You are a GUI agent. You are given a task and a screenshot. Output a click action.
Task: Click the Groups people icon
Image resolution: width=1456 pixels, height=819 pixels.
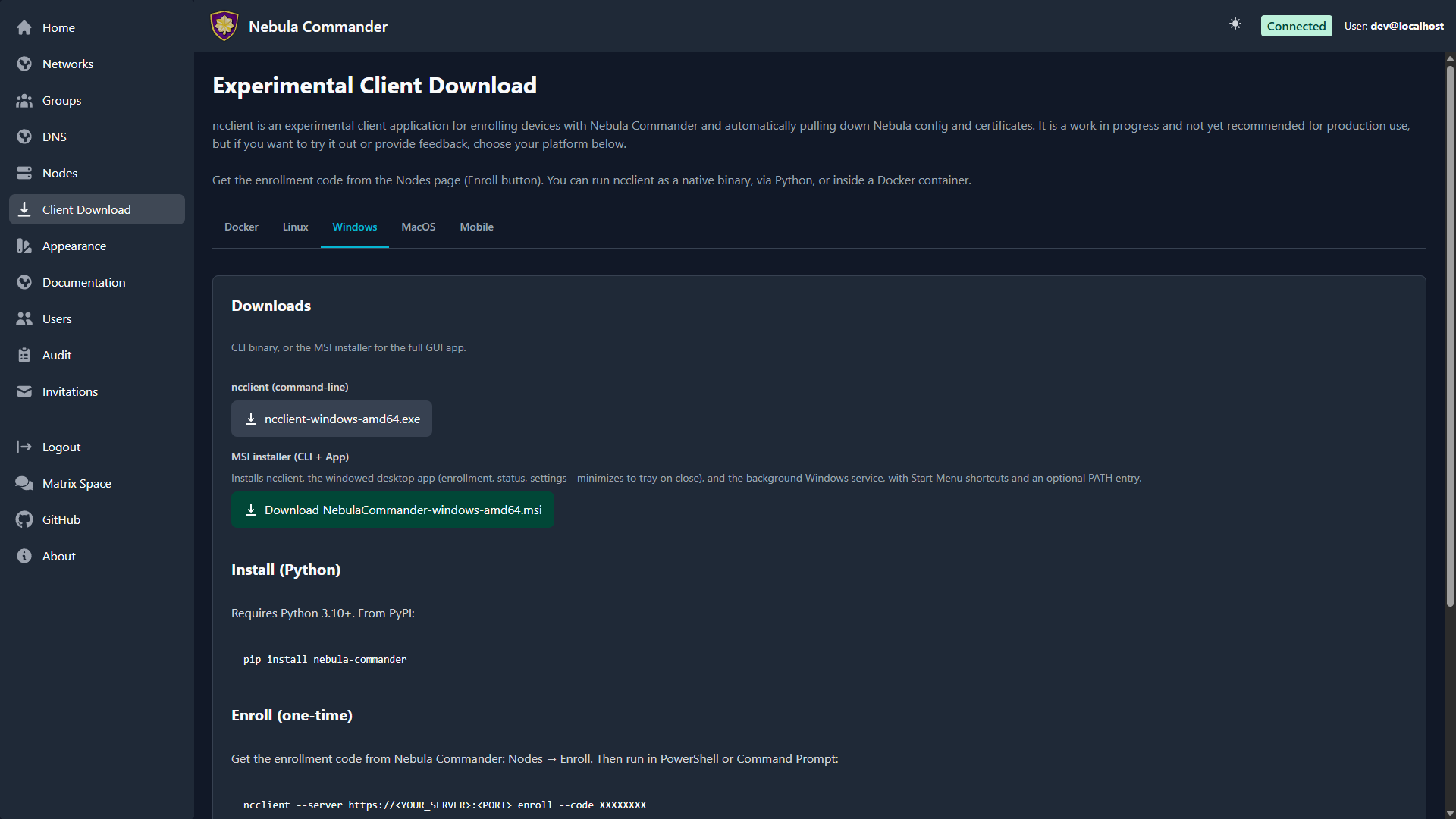(24, 100)
